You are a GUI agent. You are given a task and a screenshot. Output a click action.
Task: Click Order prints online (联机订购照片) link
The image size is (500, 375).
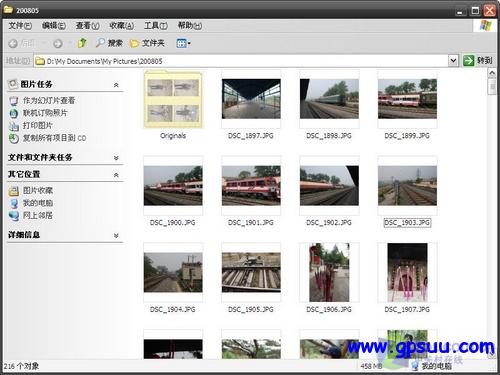(x=45, y=113)
